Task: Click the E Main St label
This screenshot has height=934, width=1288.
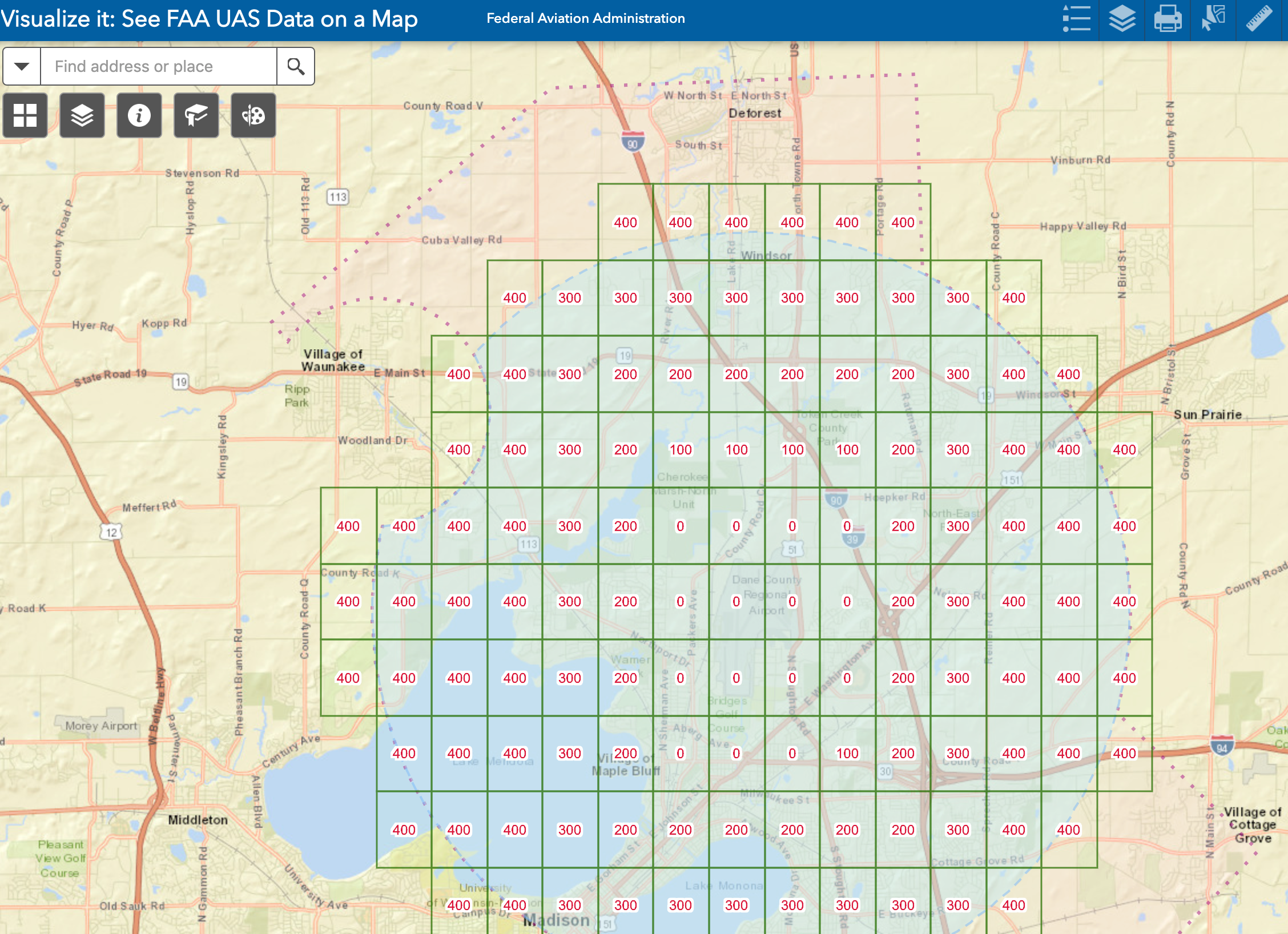Action: (400, 373)
